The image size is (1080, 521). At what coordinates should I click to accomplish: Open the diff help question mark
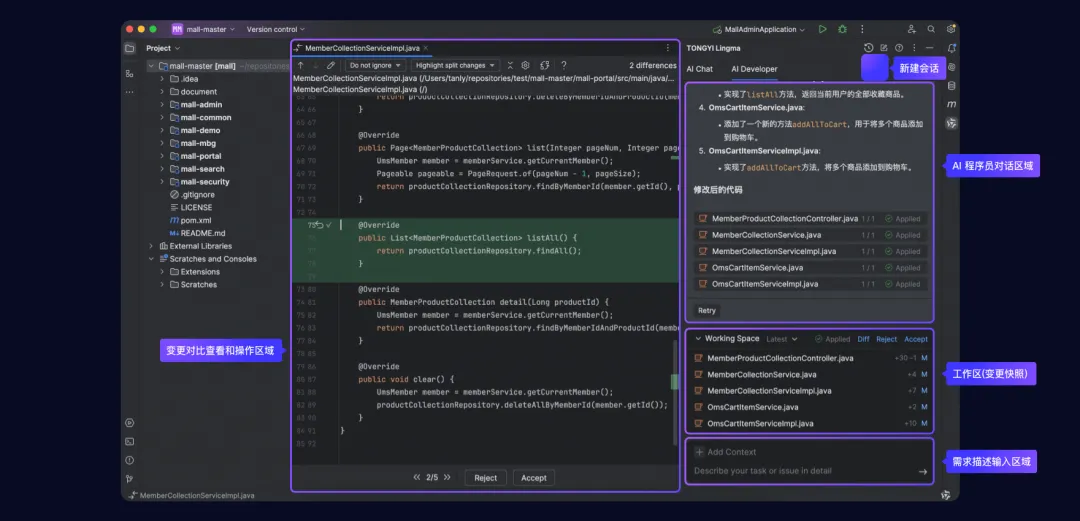click(x=563, y=65)
